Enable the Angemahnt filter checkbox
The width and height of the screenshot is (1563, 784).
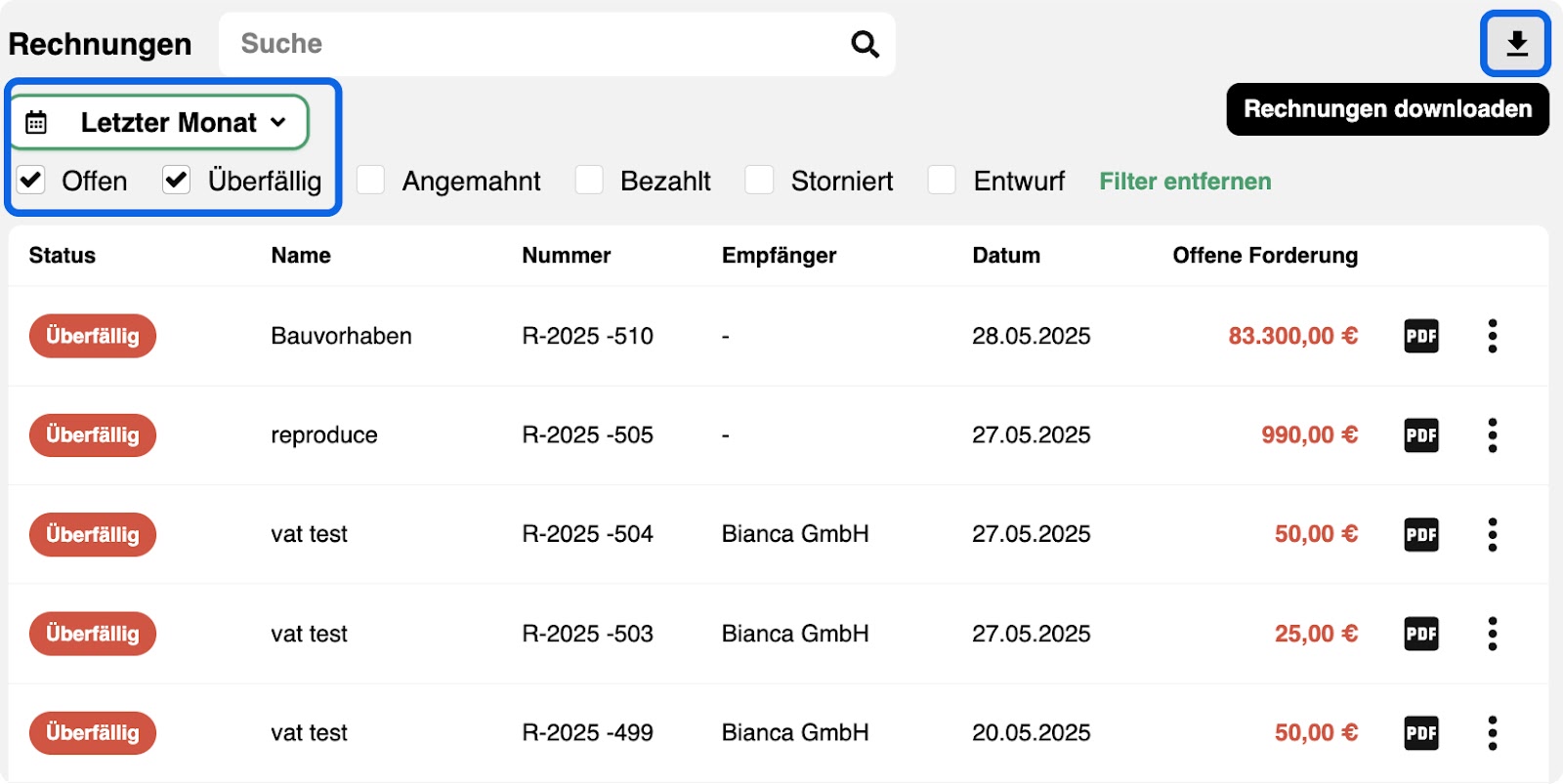tap(370, 180)
